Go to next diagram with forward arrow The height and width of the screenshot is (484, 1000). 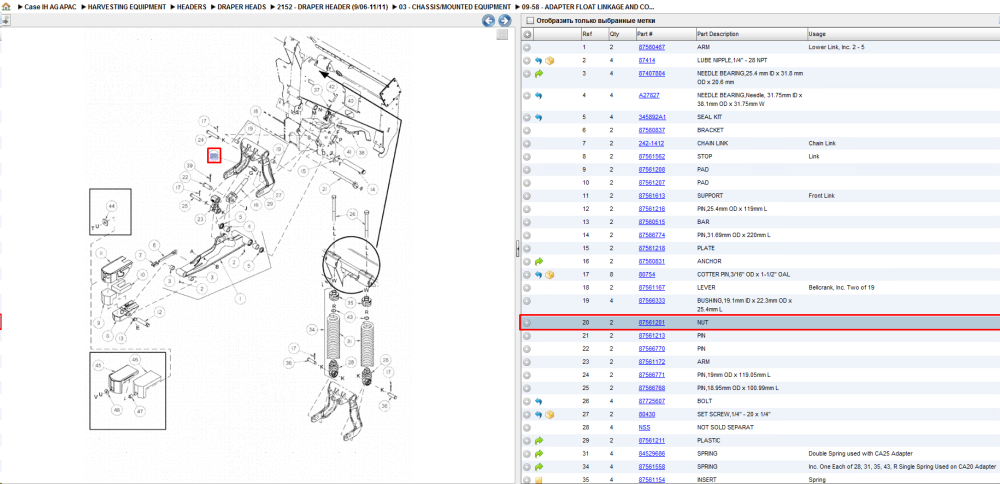(504, 21)
